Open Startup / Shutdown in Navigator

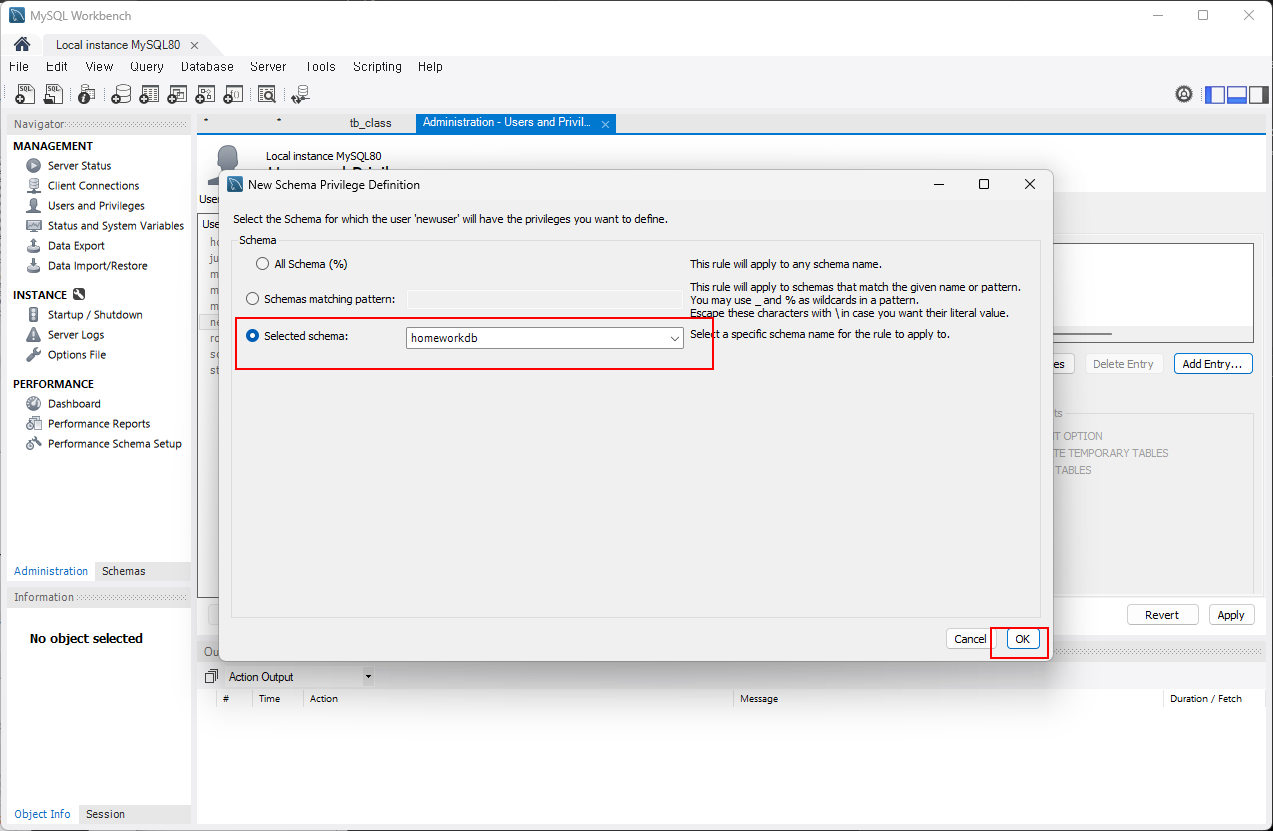click(95, 315)
